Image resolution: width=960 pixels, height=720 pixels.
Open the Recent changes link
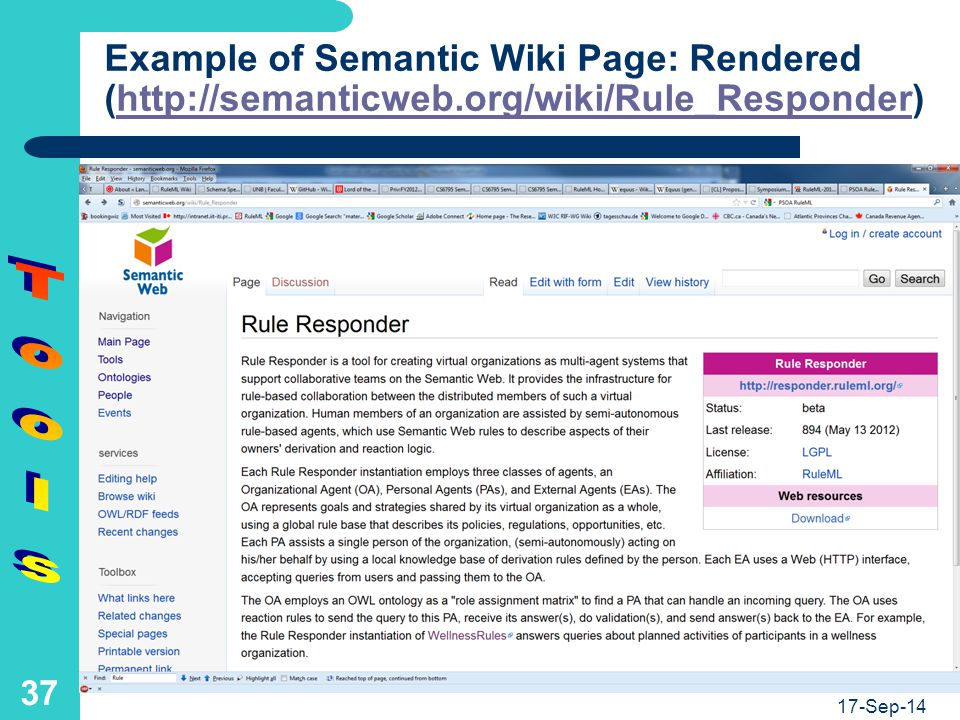[138, 531]
